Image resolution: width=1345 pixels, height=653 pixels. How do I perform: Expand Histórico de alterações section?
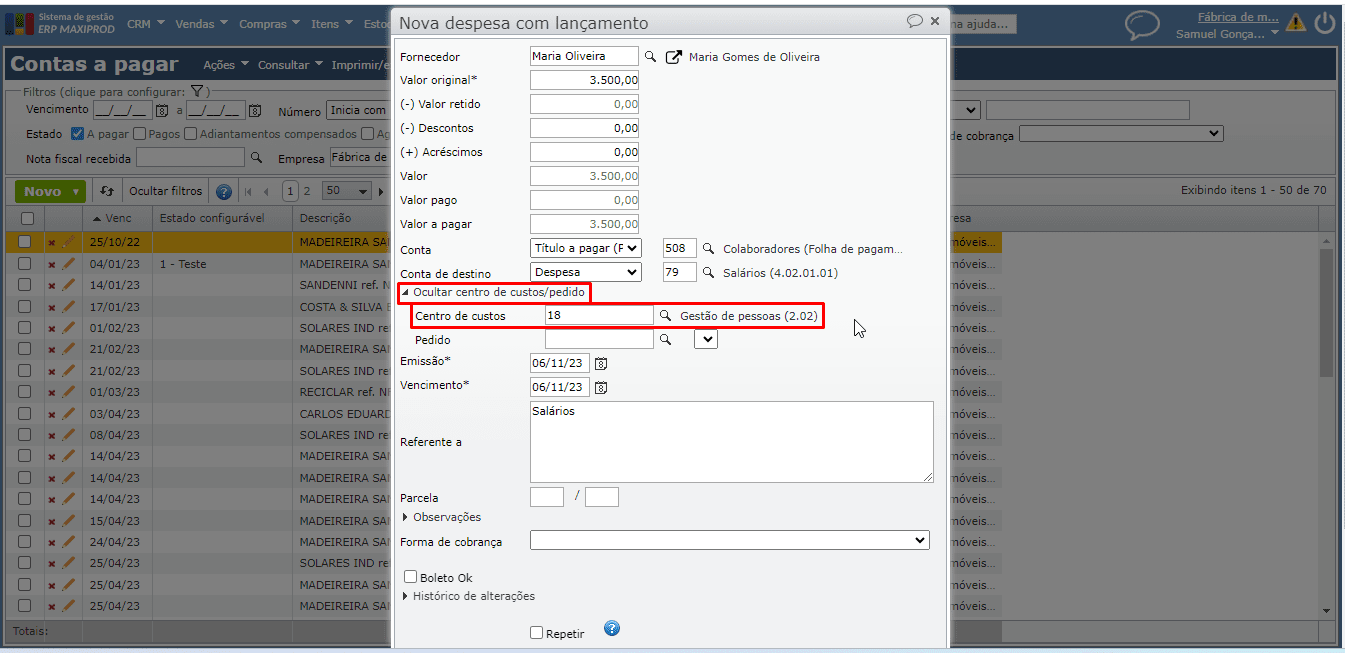pos(468,596)
